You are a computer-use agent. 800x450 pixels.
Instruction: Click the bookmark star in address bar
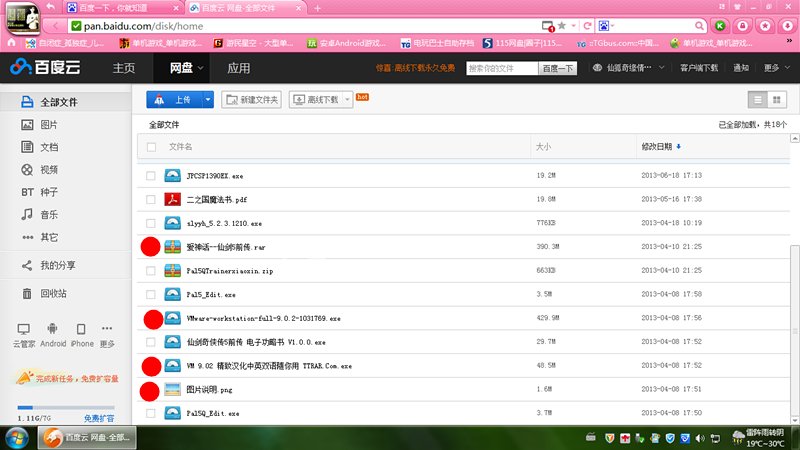point(562,26)
